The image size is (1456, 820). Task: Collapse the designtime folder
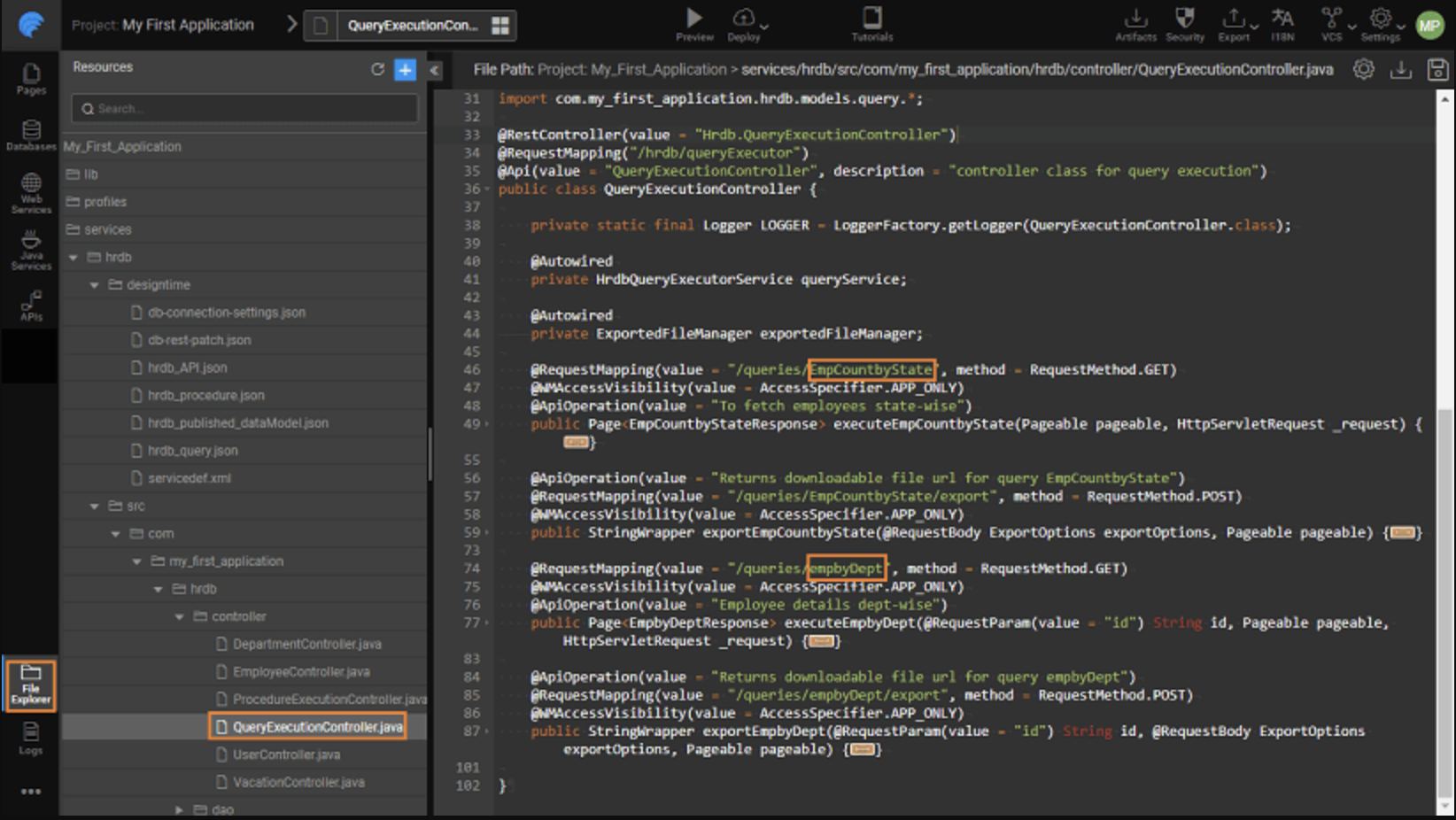point(95,285)
